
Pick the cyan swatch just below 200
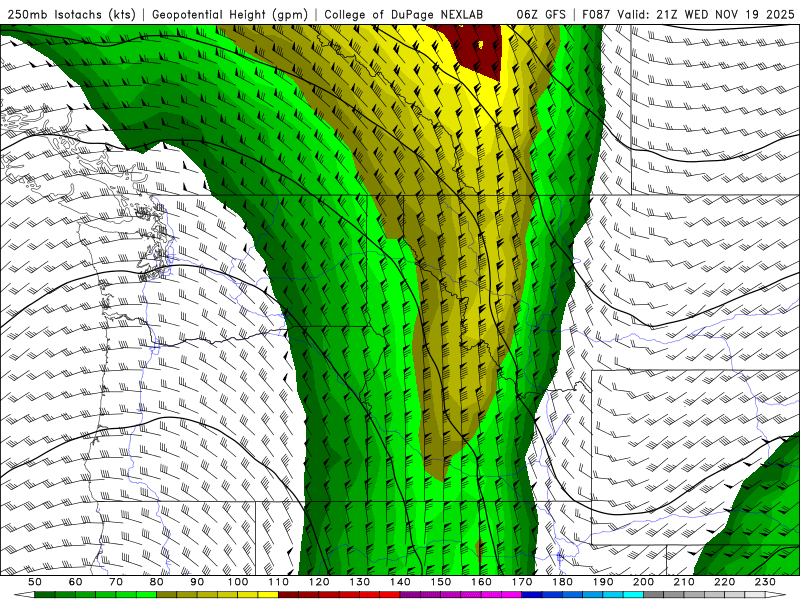(x=633, y=595)
